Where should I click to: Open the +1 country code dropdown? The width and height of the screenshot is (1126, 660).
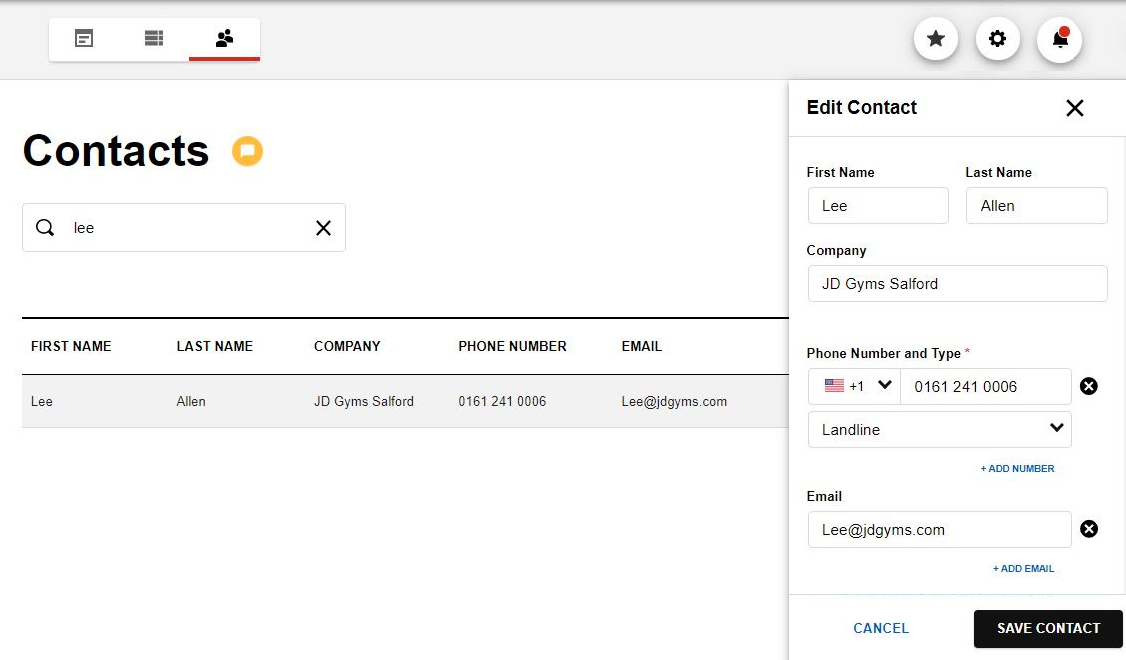855,386
